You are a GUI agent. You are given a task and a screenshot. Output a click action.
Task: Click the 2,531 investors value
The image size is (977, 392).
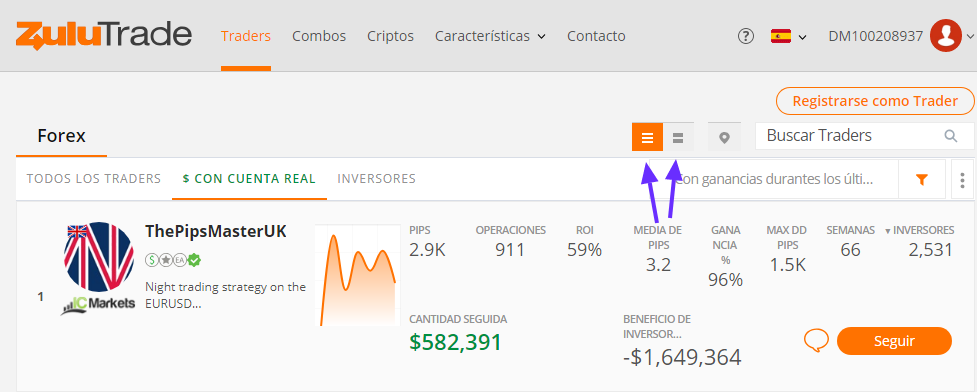pos(930,251)
